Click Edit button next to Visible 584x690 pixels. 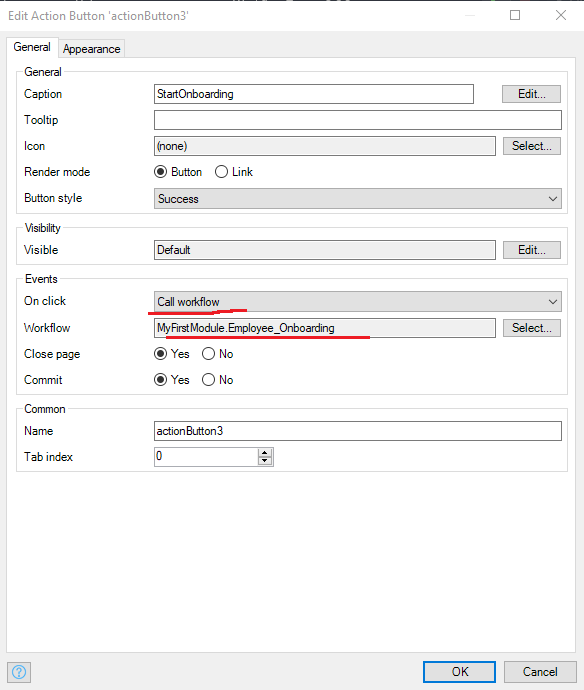coord(531,250)
